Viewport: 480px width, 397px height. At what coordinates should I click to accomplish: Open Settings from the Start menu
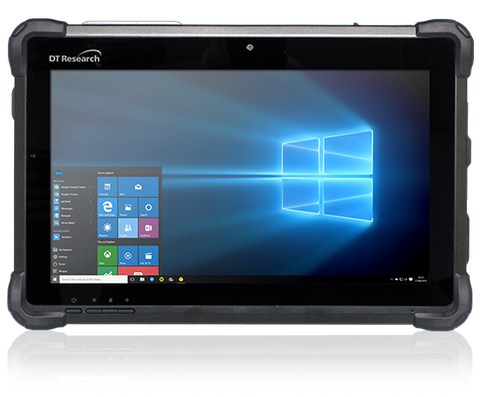coord(60,257)
